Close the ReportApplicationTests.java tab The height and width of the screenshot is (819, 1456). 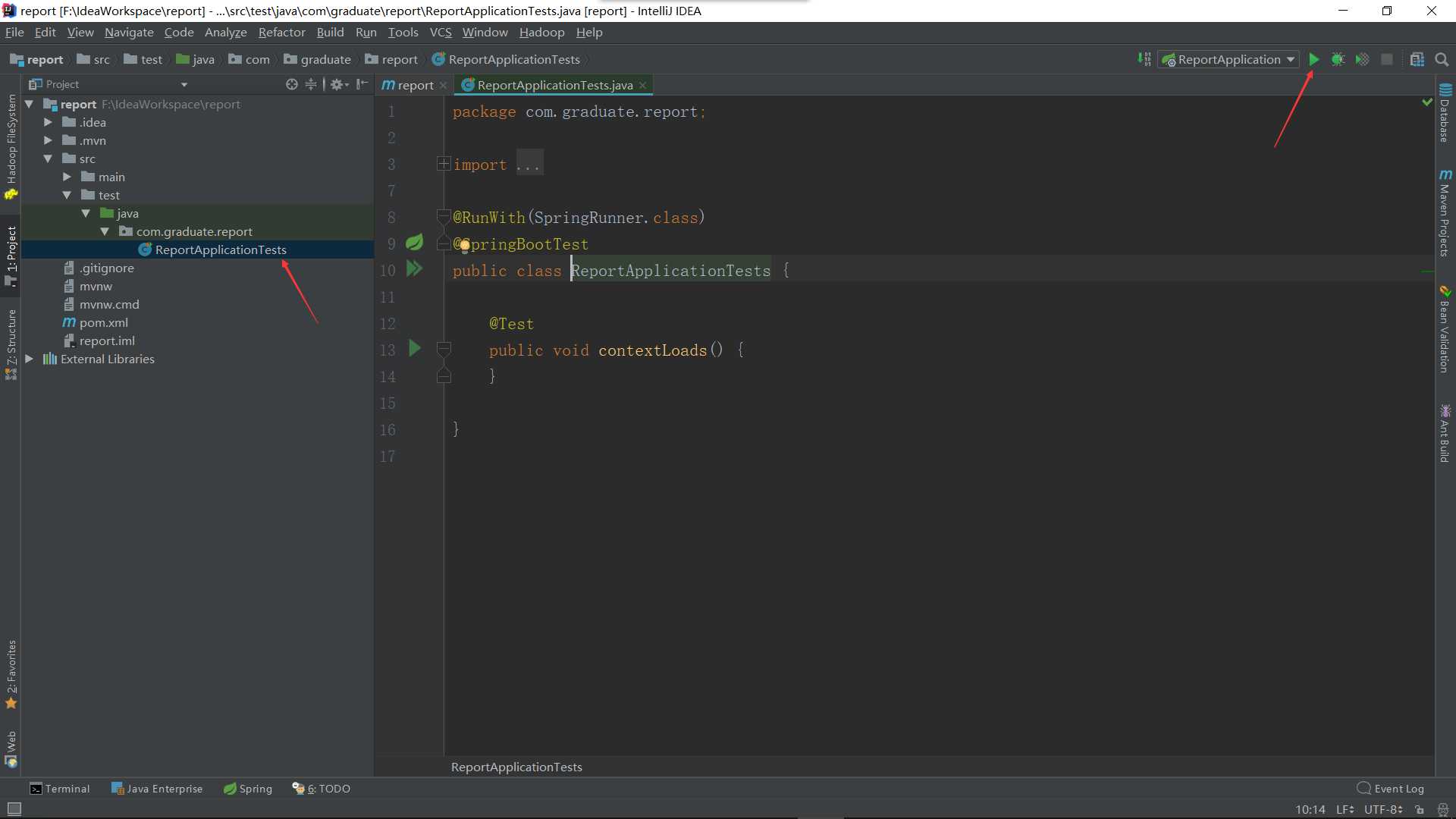pyautogui.click(x=643, y=85)
